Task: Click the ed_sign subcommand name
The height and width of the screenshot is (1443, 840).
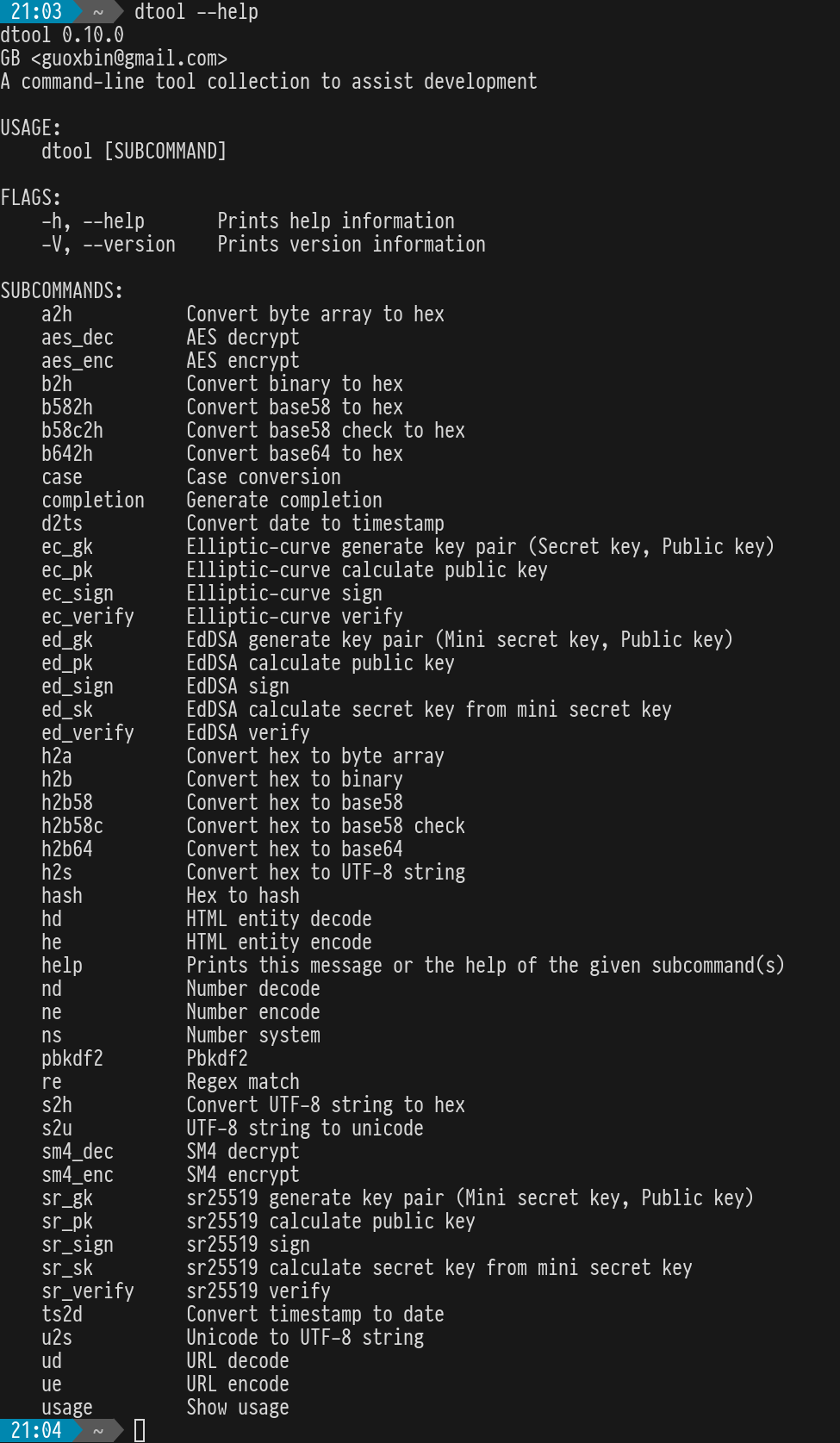Action: (x=78, y=687)
